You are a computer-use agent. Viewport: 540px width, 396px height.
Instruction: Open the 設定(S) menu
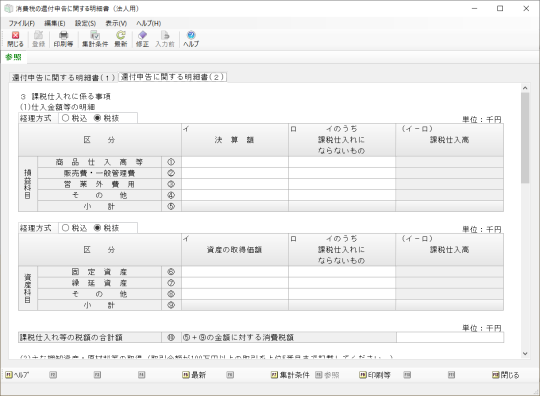[x=85, y=23]
